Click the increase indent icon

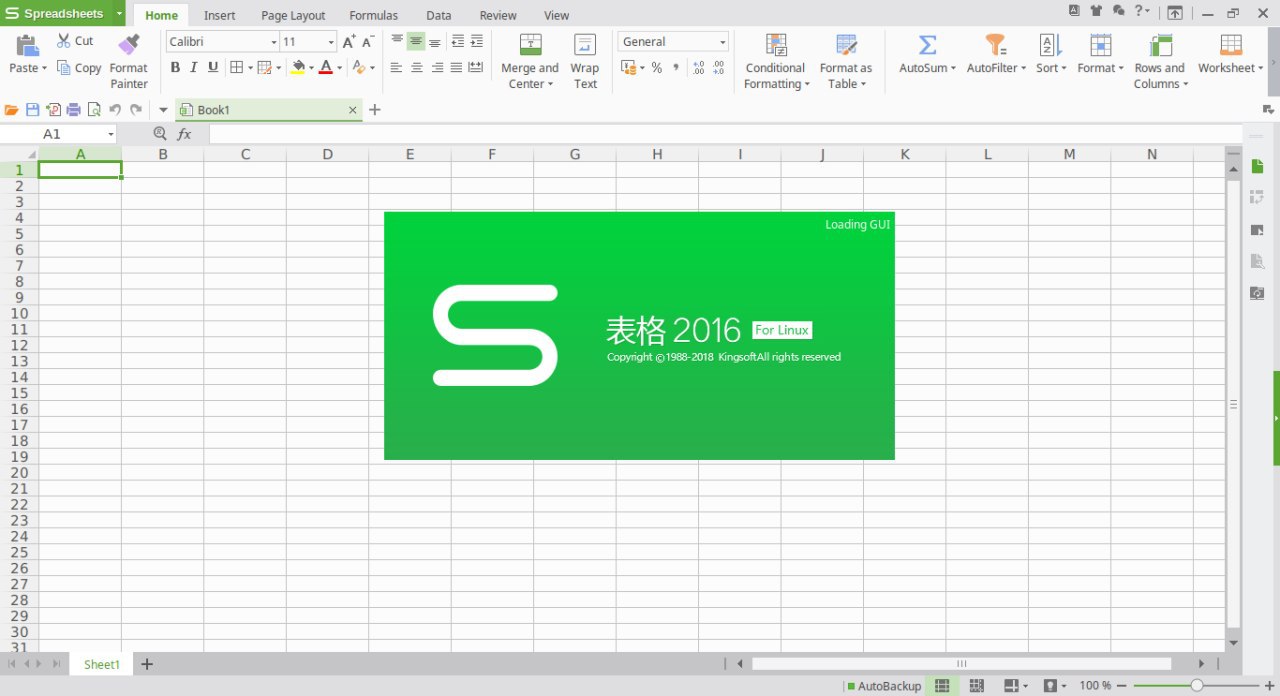(x=476, y=41)
